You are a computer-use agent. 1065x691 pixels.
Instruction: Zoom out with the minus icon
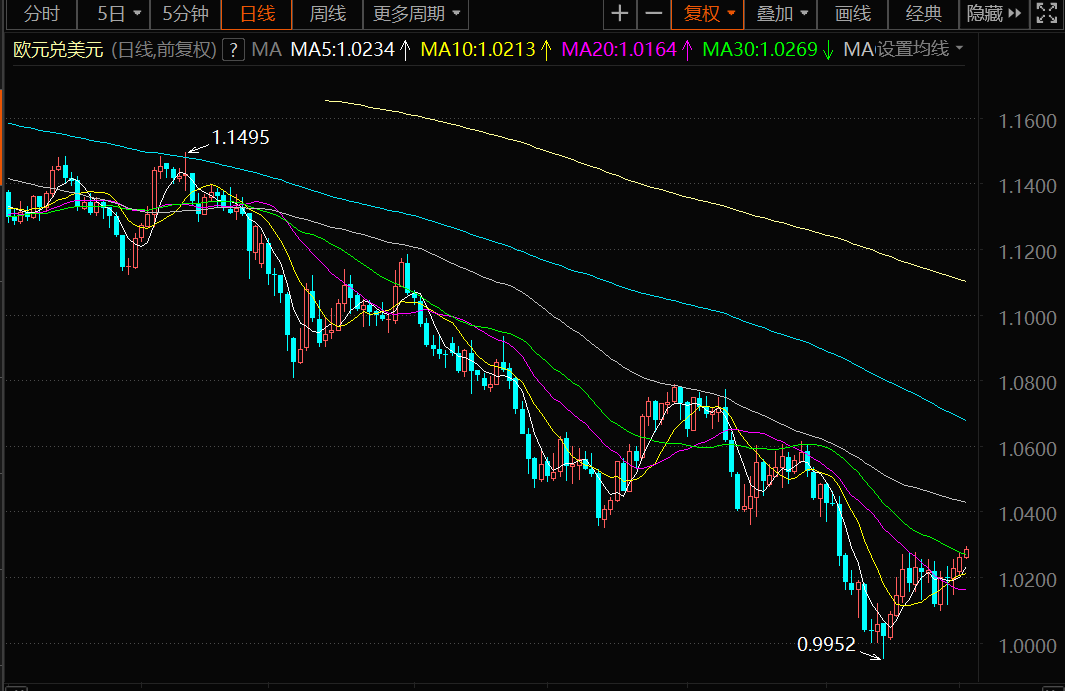click(x=653, y=14)
